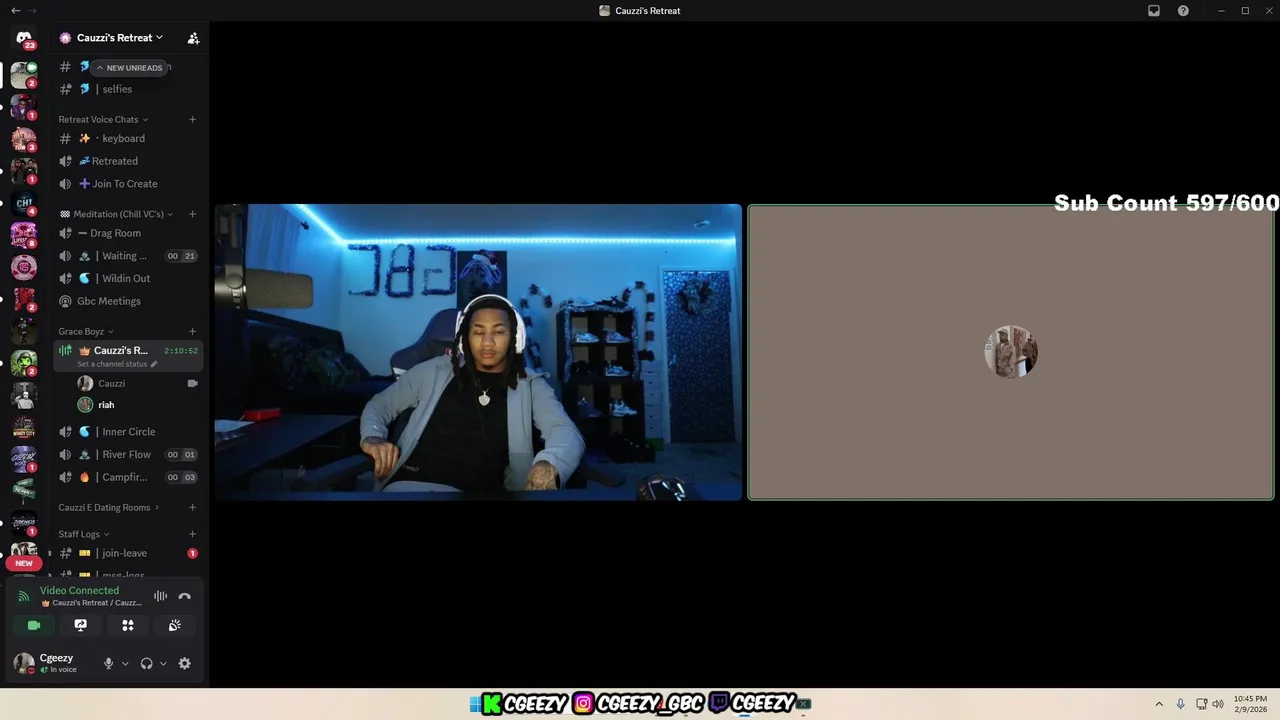
Task: Open the join-leave log channel
Action: tap(129, 553)
